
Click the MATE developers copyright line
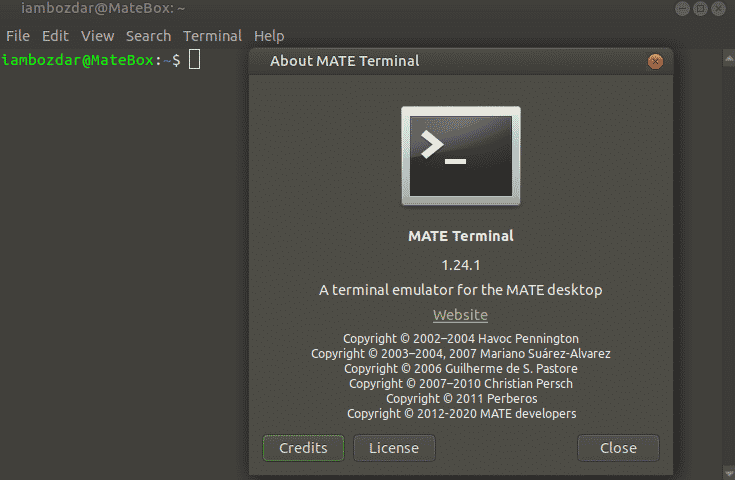[x=462, y=413]
